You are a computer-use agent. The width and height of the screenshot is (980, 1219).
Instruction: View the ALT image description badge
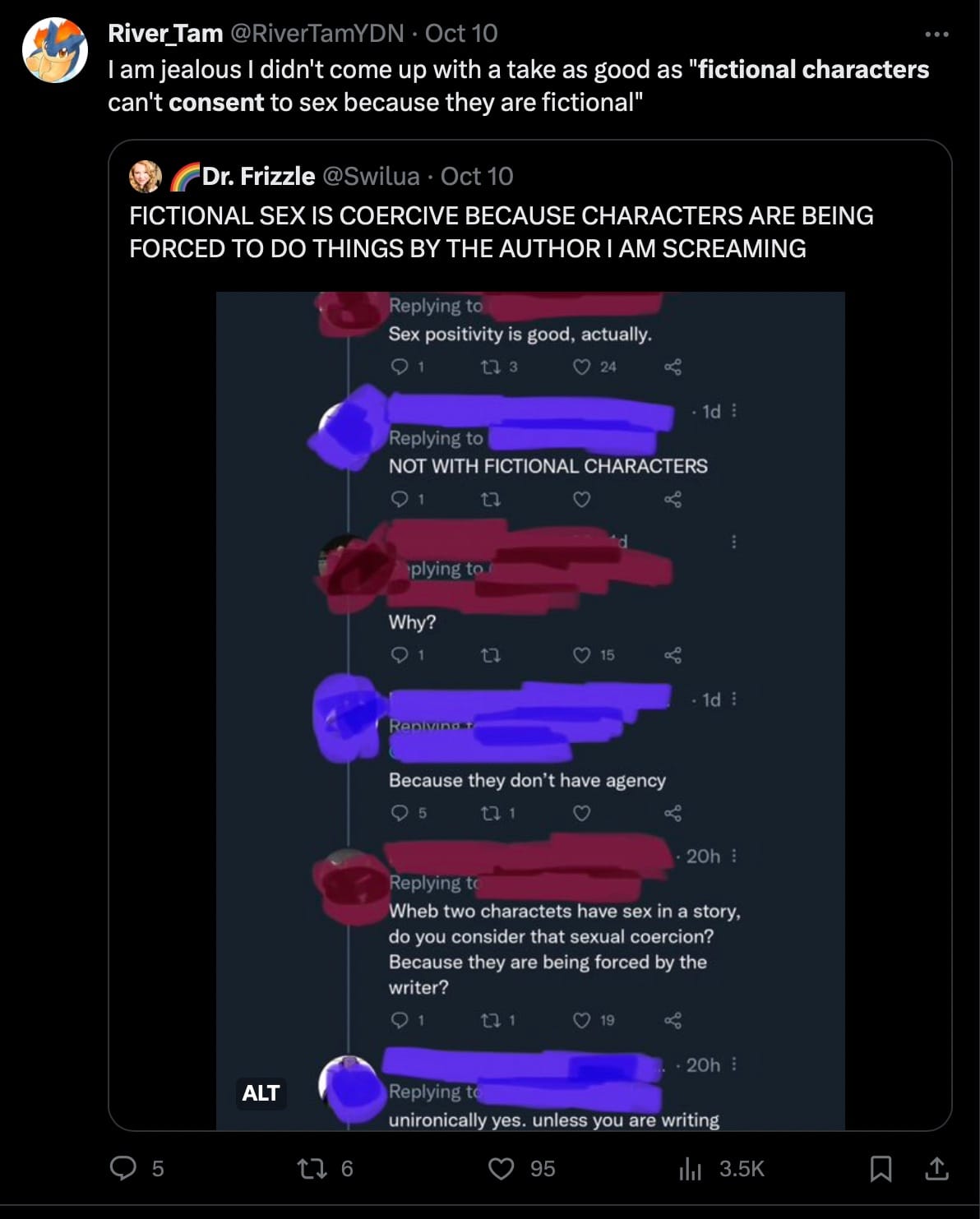coord(261,1093)
